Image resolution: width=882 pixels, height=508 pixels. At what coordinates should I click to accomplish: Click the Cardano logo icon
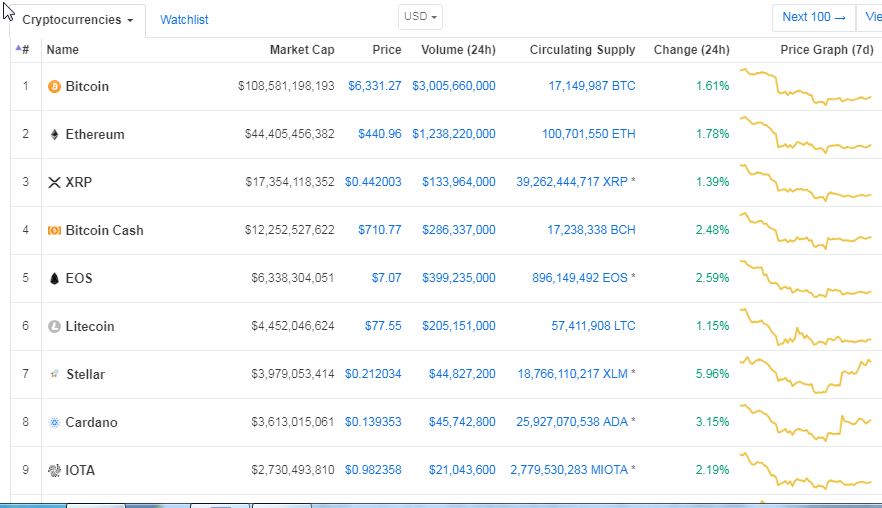point(54,422)
